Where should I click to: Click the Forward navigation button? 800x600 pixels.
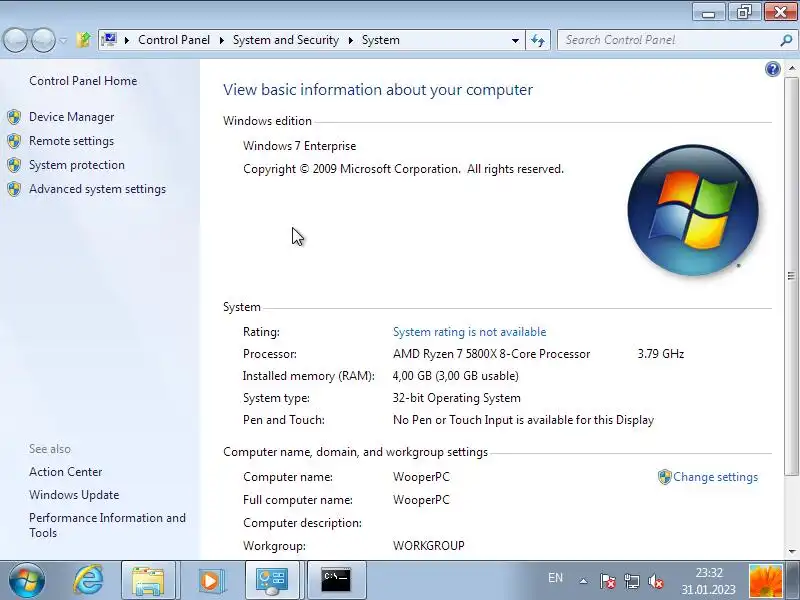[x=43, y=40]
